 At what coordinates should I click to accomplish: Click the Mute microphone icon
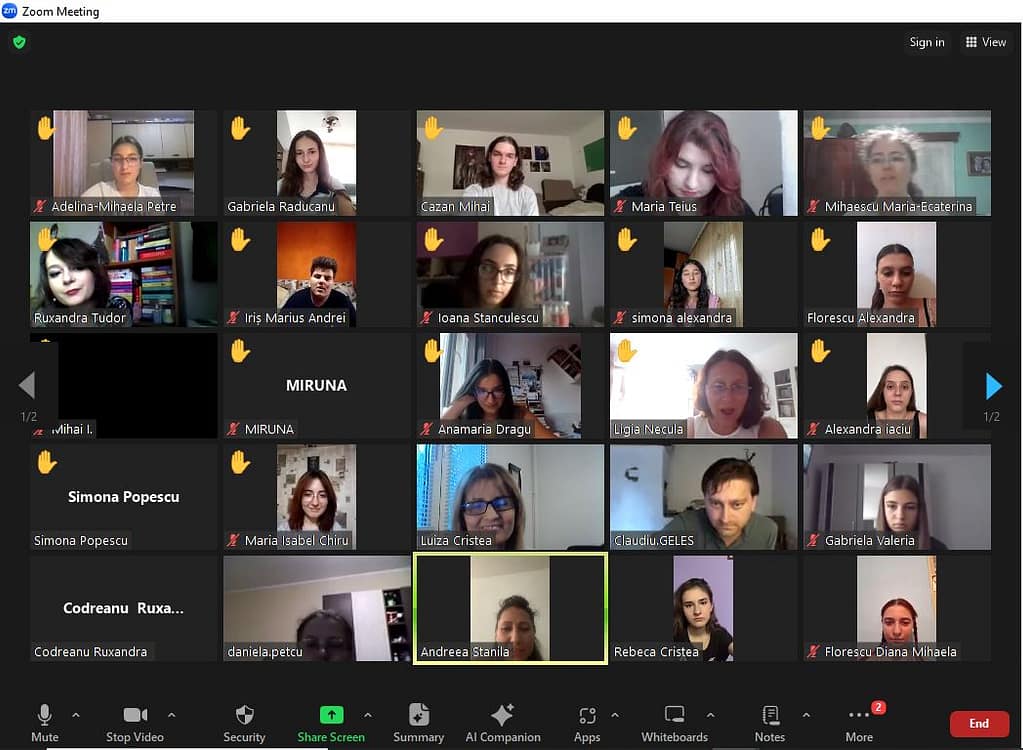[x=44, y=715]
